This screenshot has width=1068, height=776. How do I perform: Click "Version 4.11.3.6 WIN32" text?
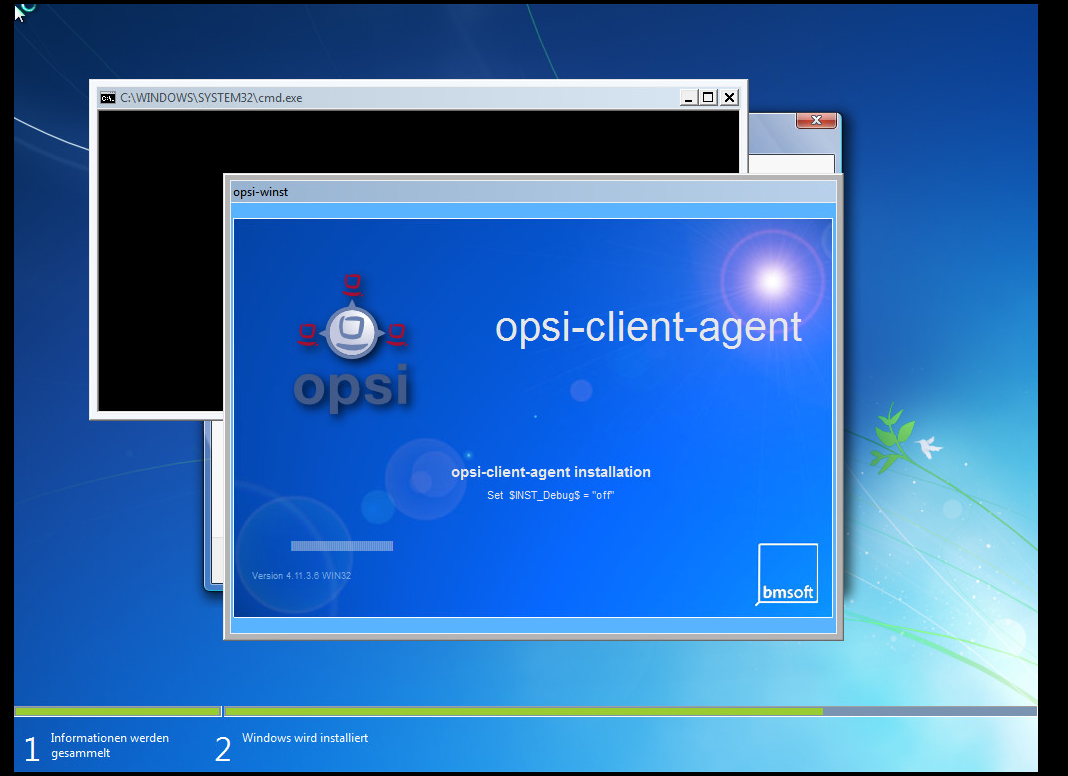[x=302, y=576]
